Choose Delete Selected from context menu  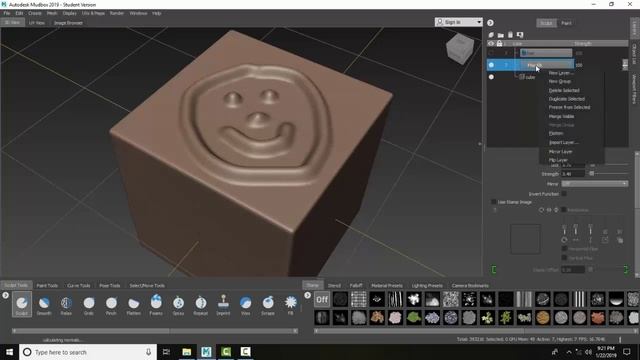(564, 90)
